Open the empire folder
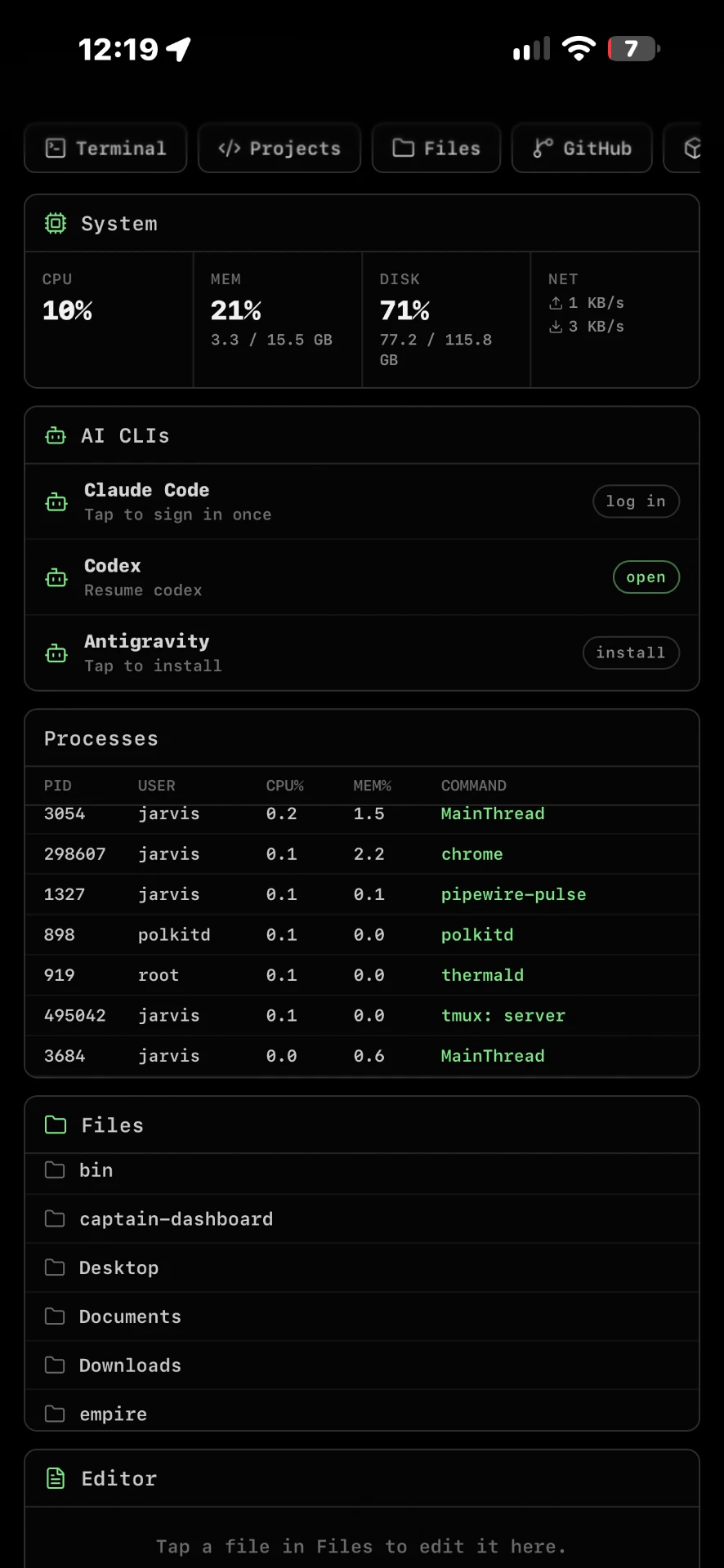The height and width of the screenshot is (1568, 724). click(362, 1410)
